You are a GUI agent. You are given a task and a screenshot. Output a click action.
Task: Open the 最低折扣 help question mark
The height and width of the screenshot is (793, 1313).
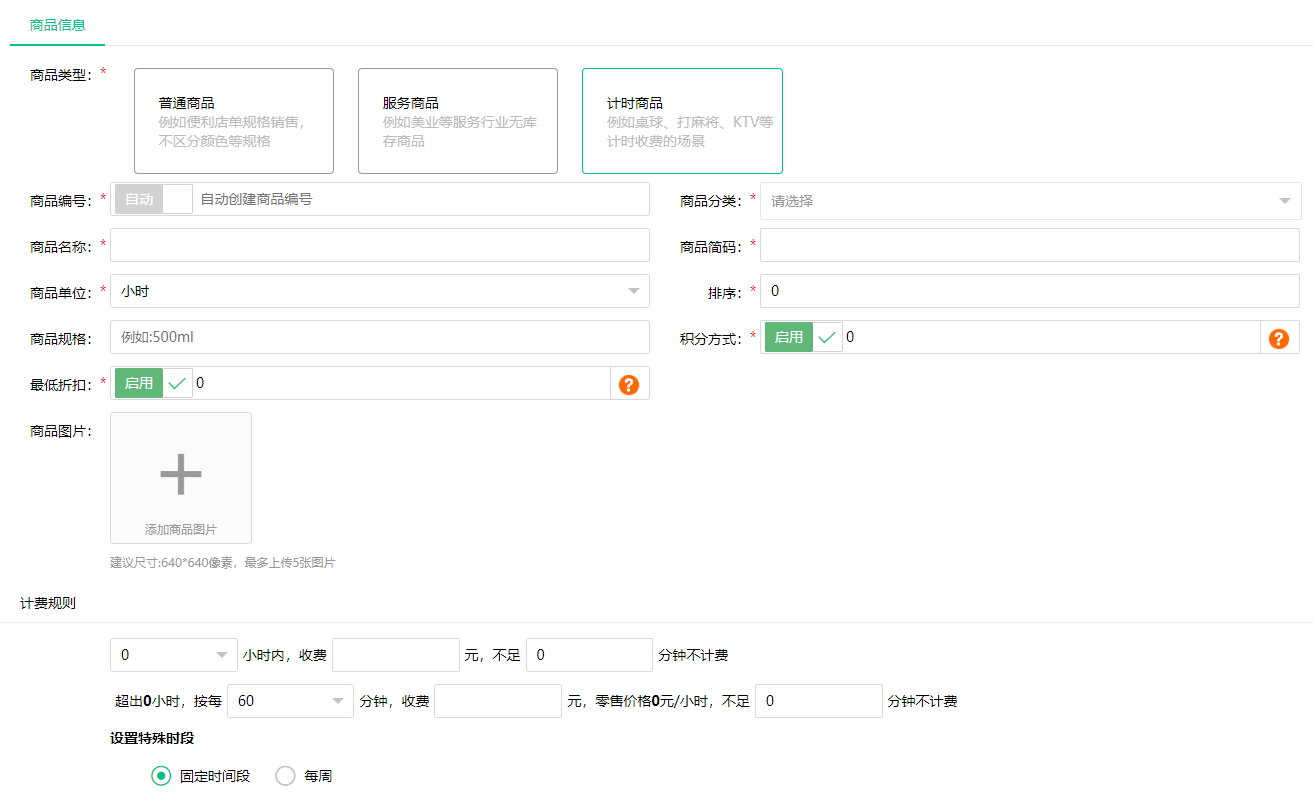[x=630, y=383]
